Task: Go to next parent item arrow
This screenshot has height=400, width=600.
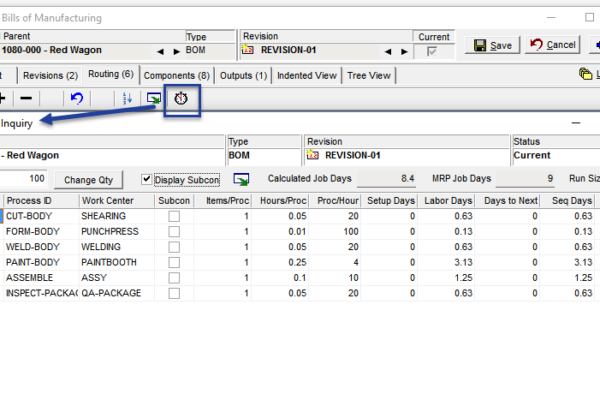Action: point(176,51)
